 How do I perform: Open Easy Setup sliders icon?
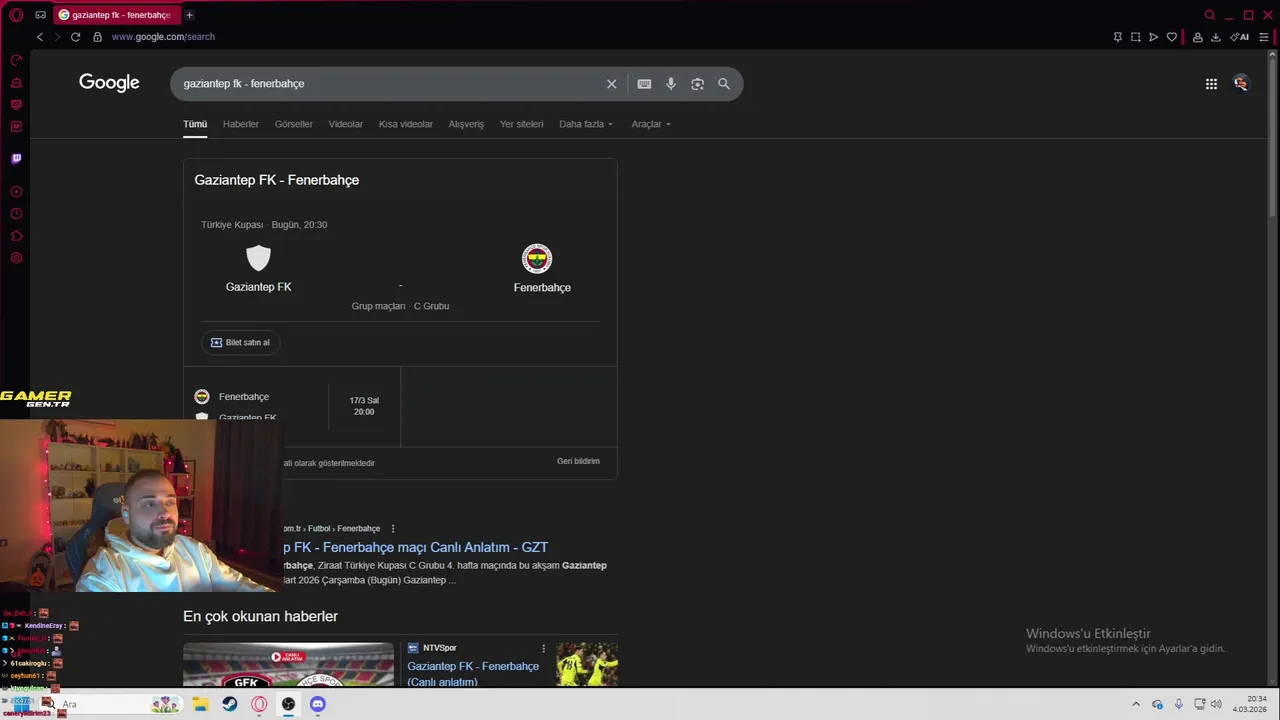click(x=1263, y=37)
